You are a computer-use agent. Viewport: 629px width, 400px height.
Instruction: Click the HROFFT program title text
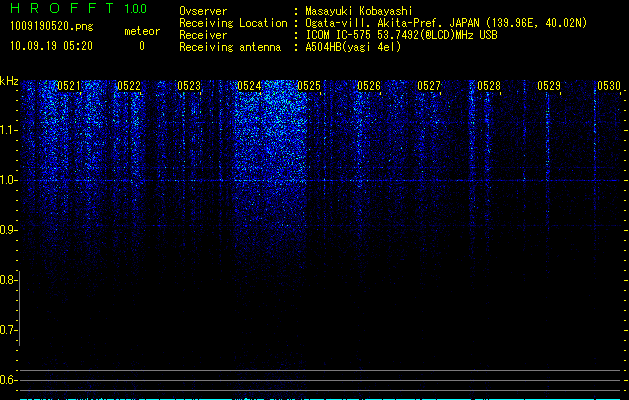[62, 8]
